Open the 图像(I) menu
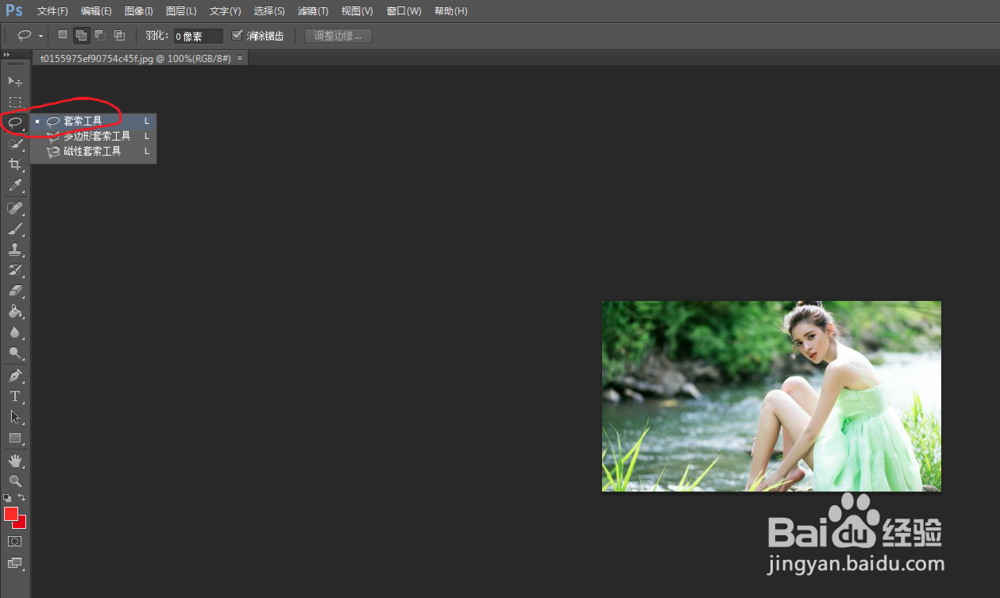Screen dimensions: 1000x598 pos(138,11)
